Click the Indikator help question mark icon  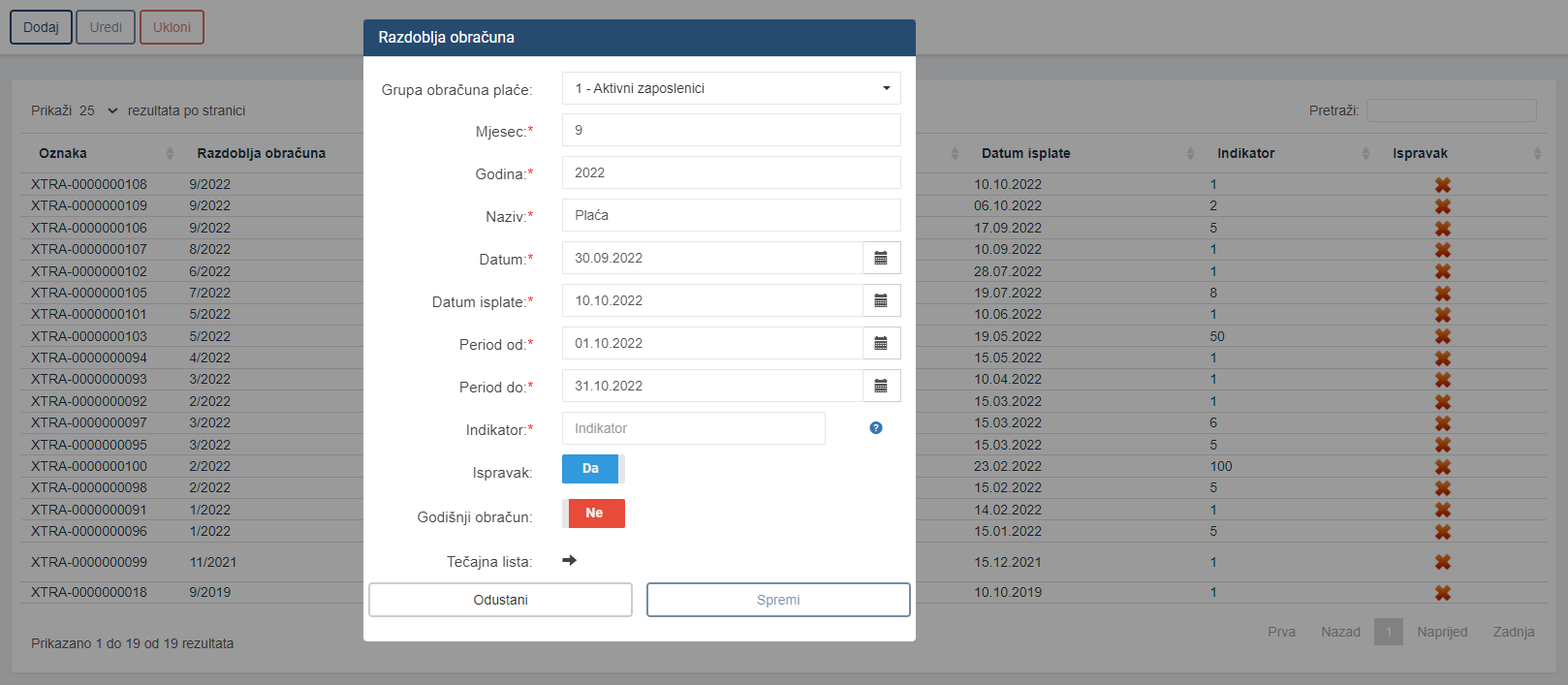click(876, 428)
